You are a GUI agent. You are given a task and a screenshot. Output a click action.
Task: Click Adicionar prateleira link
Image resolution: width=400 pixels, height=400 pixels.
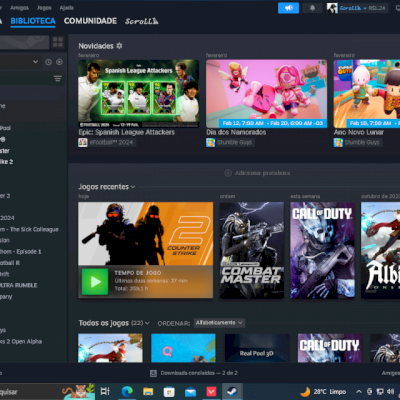262,173
